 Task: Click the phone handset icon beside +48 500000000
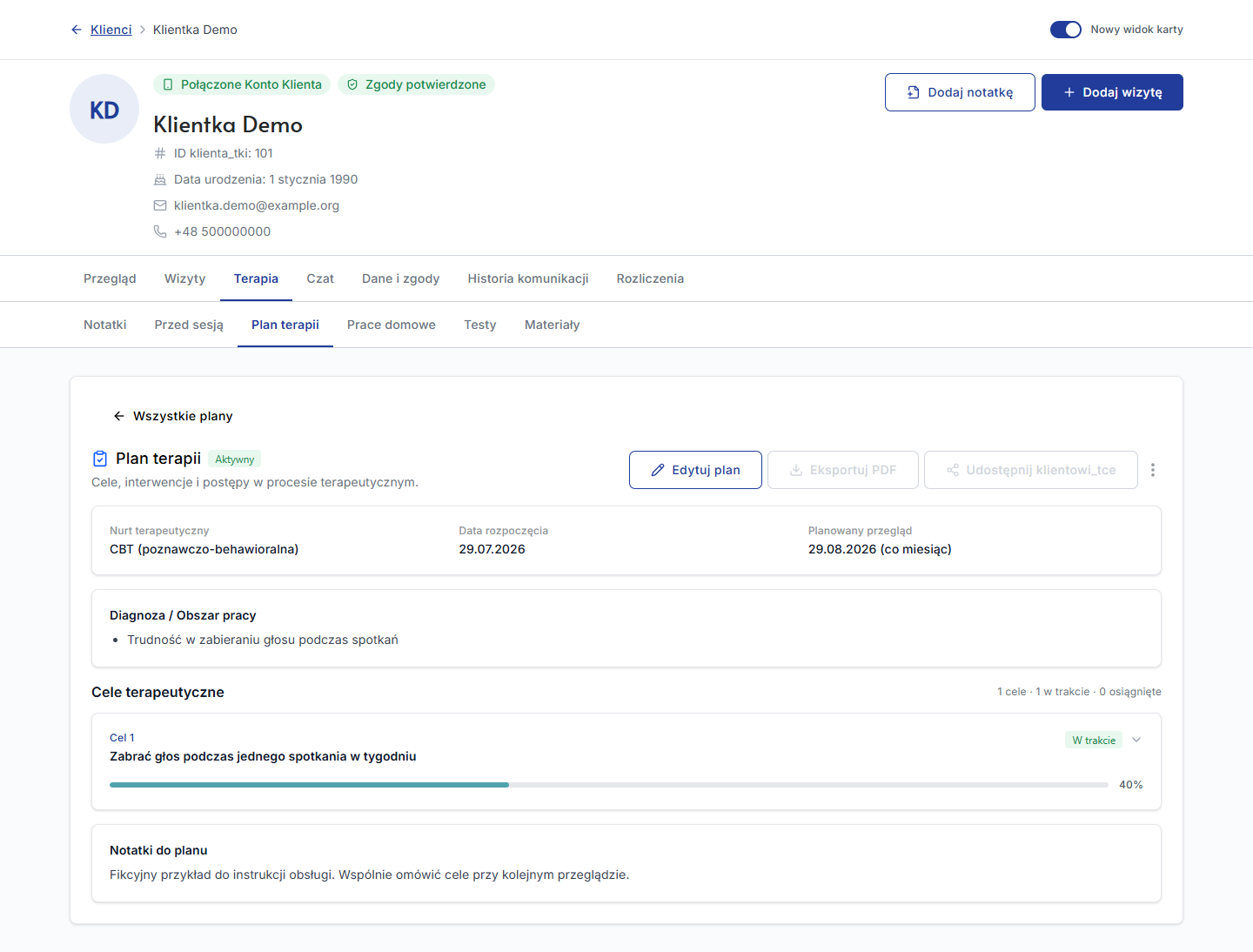[x=160, y=231]
